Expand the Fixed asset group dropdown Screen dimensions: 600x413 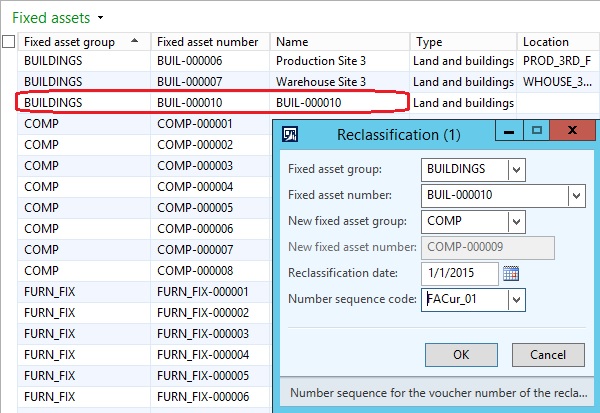[516, 169]
